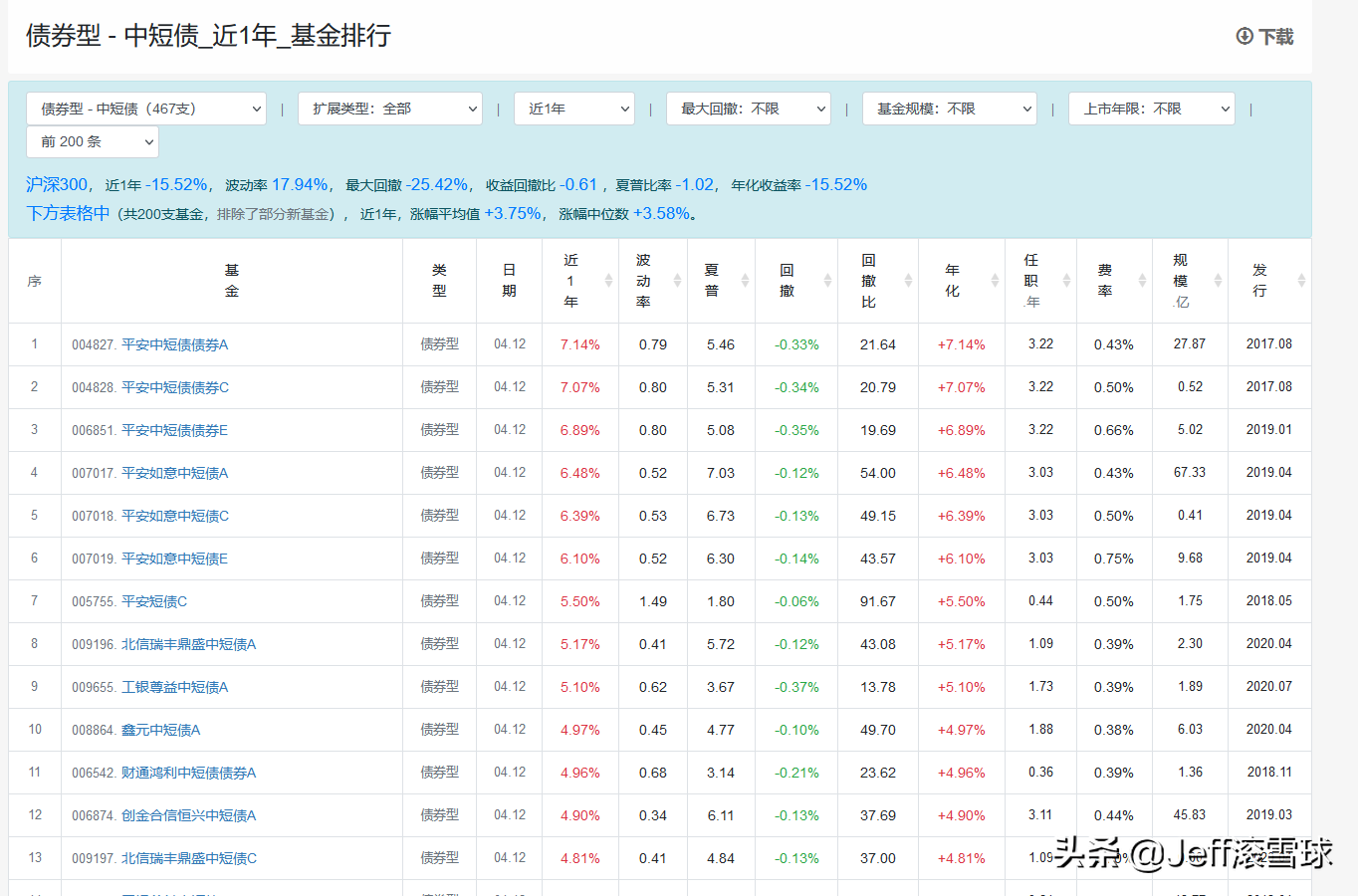Sort by the 回撤 column arrows
This screenshot has width=1358, height=896.
point(827,281)
